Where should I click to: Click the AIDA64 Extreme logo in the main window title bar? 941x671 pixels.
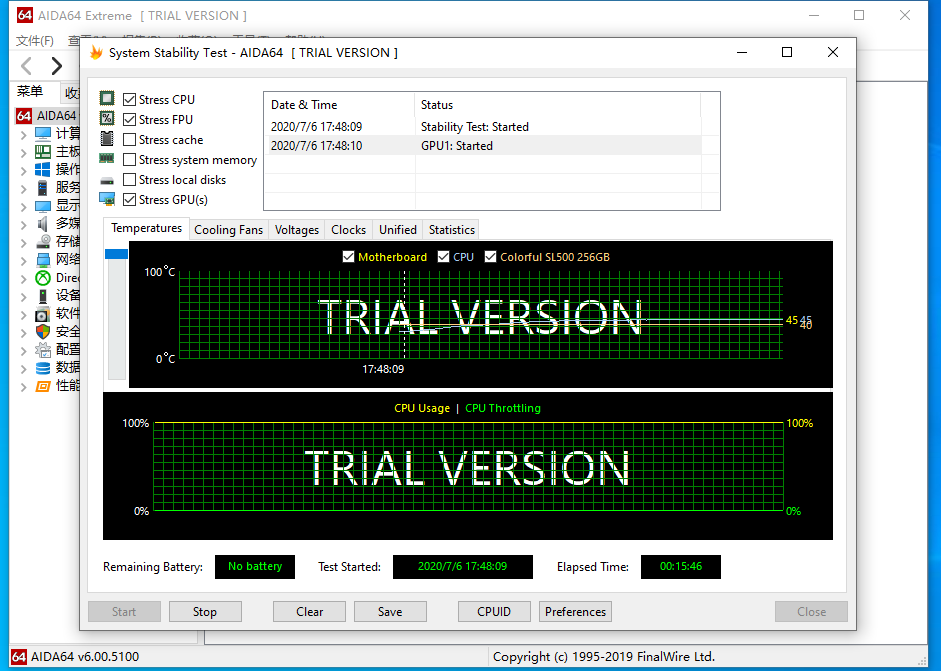click(x=25, y=15)
